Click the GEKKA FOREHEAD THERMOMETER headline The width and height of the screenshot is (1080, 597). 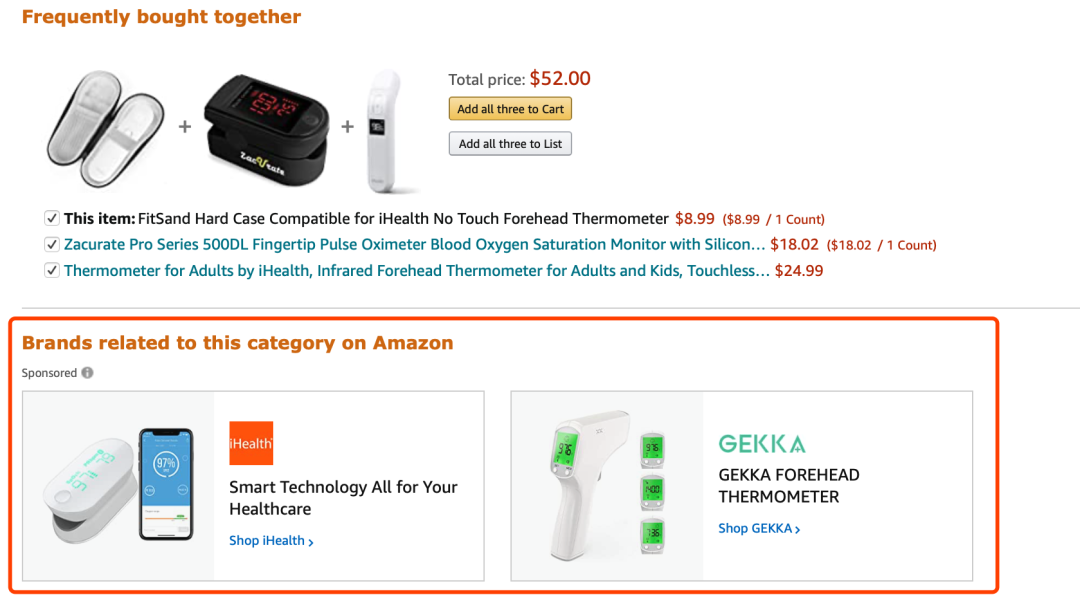coord(789,485)
